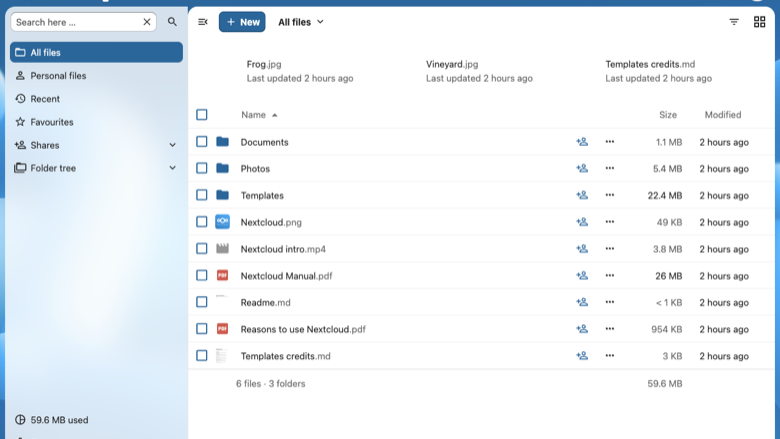Check the Nextcloud intro.mp4 checkbox
The height and width of the screenshot is (439, 780).
[201, 249]
